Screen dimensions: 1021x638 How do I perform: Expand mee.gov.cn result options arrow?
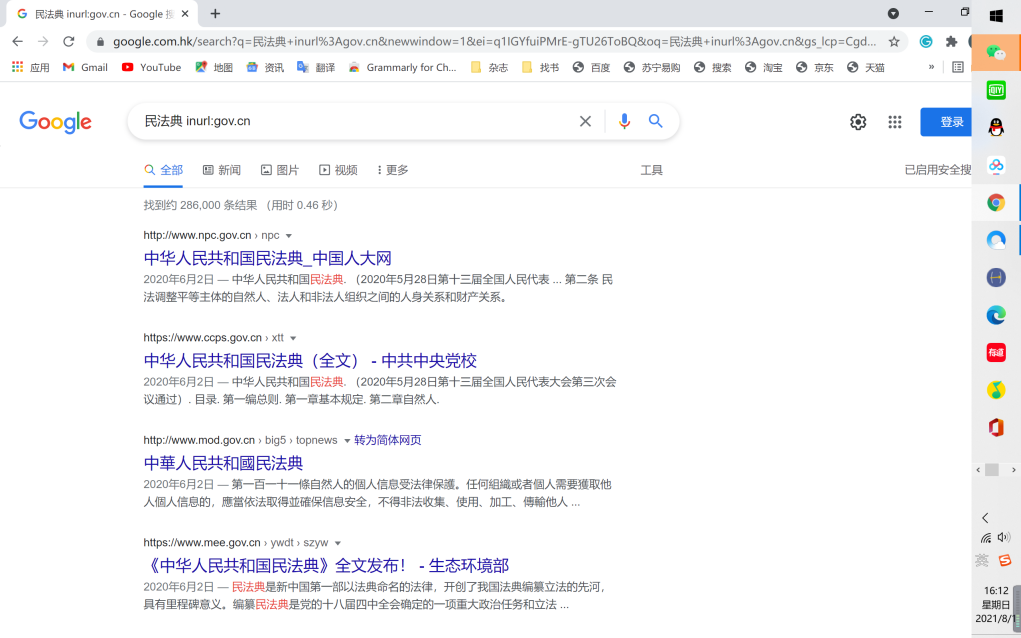[337, 543]
